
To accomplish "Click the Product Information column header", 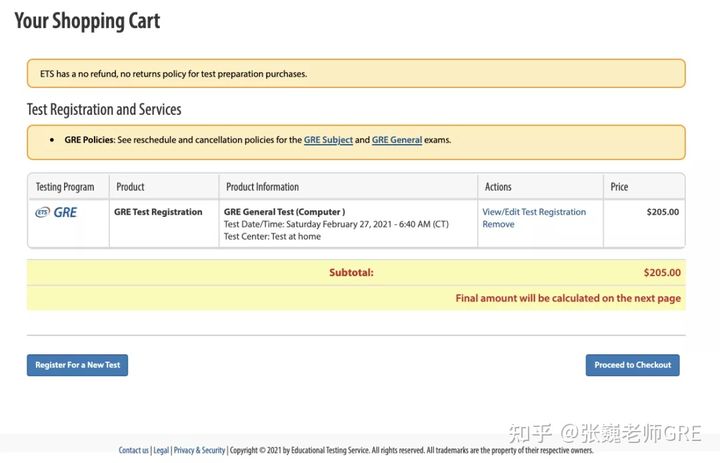I will 262,187.
